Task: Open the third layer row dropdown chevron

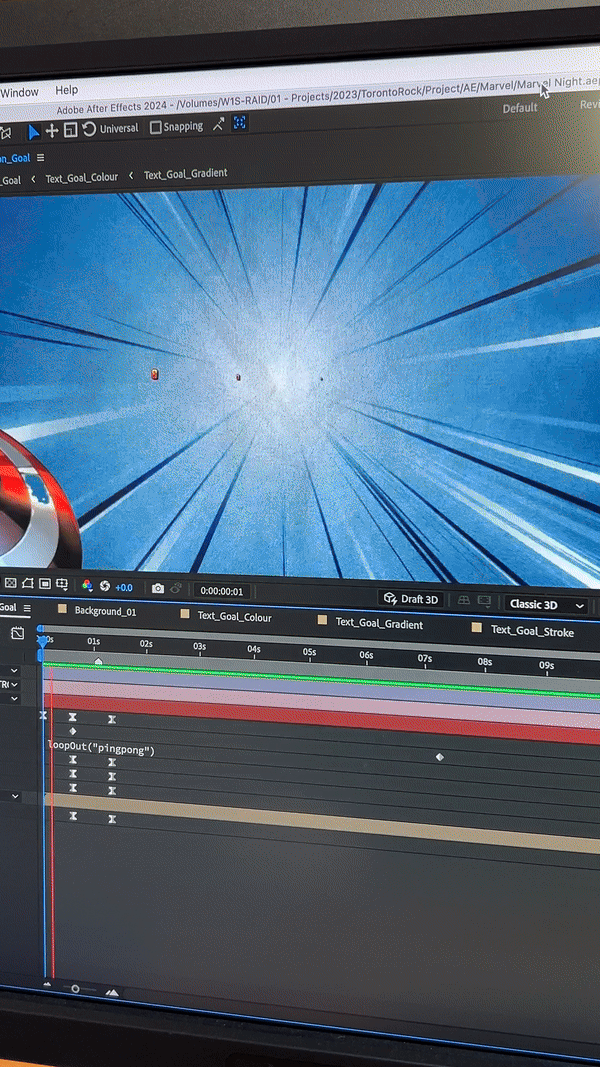Action: coord(14,699)
